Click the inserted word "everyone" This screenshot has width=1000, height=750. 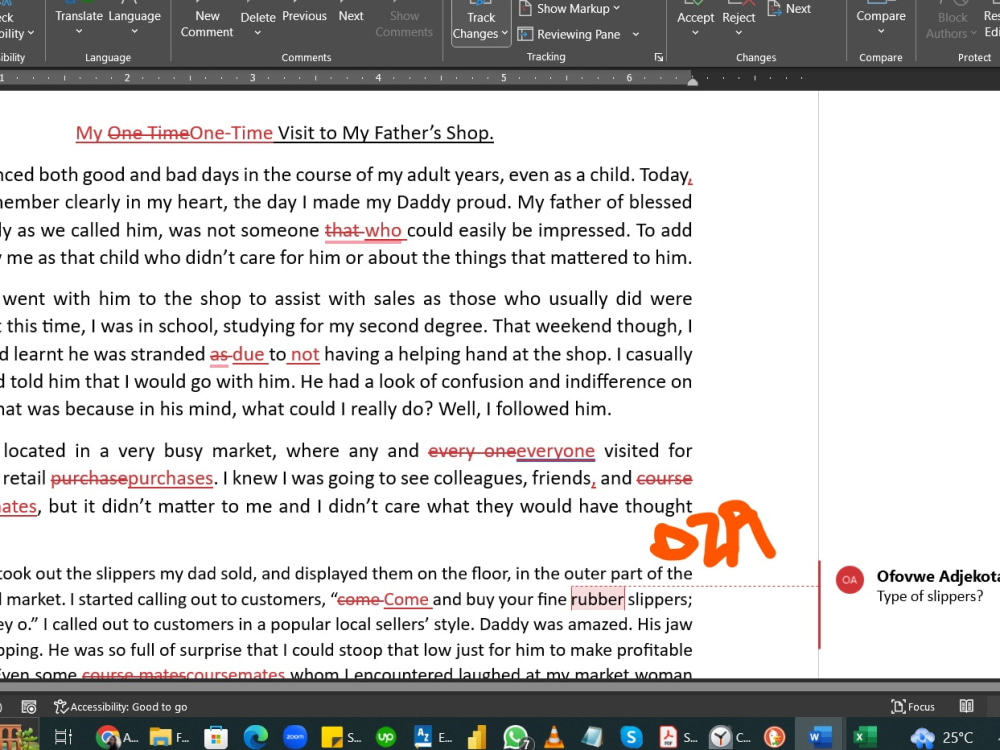[555, 451]
